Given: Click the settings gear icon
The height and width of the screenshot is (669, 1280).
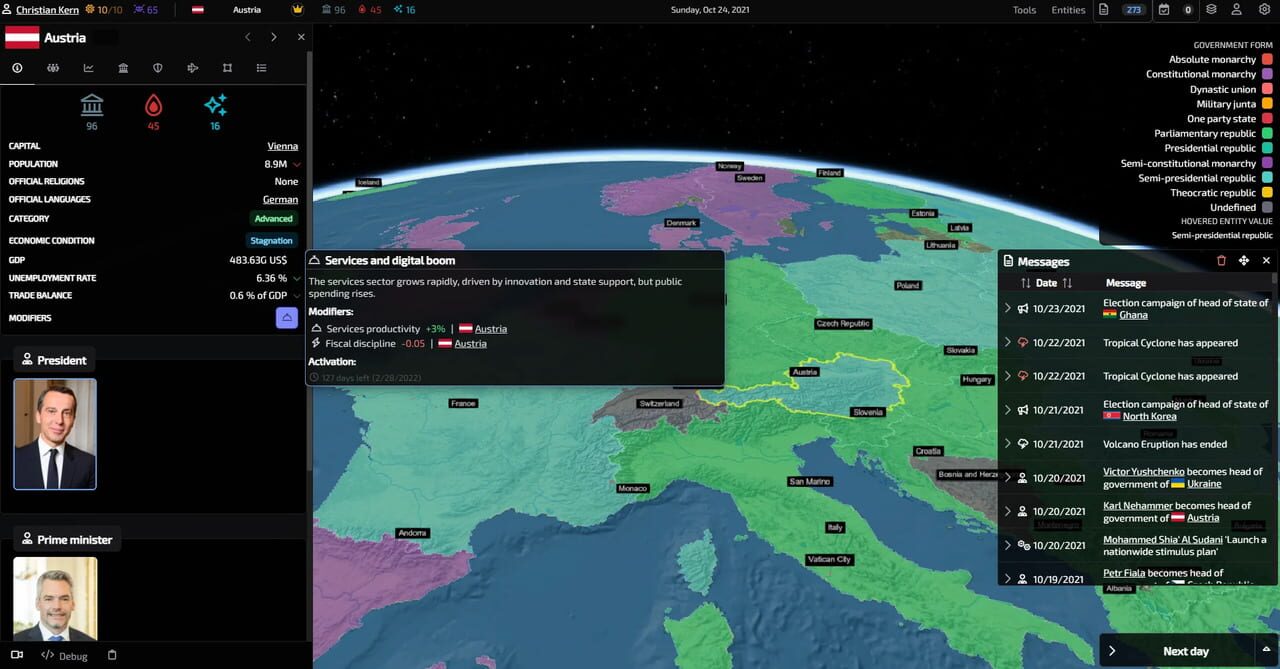Looking at the screenshot, I should [x=1264, y=10].
